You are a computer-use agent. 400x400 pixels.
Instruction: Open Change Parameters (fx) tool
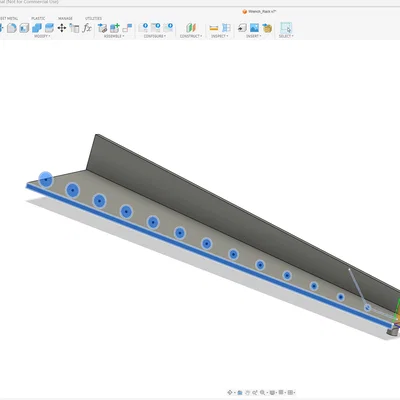pos(87,28)
